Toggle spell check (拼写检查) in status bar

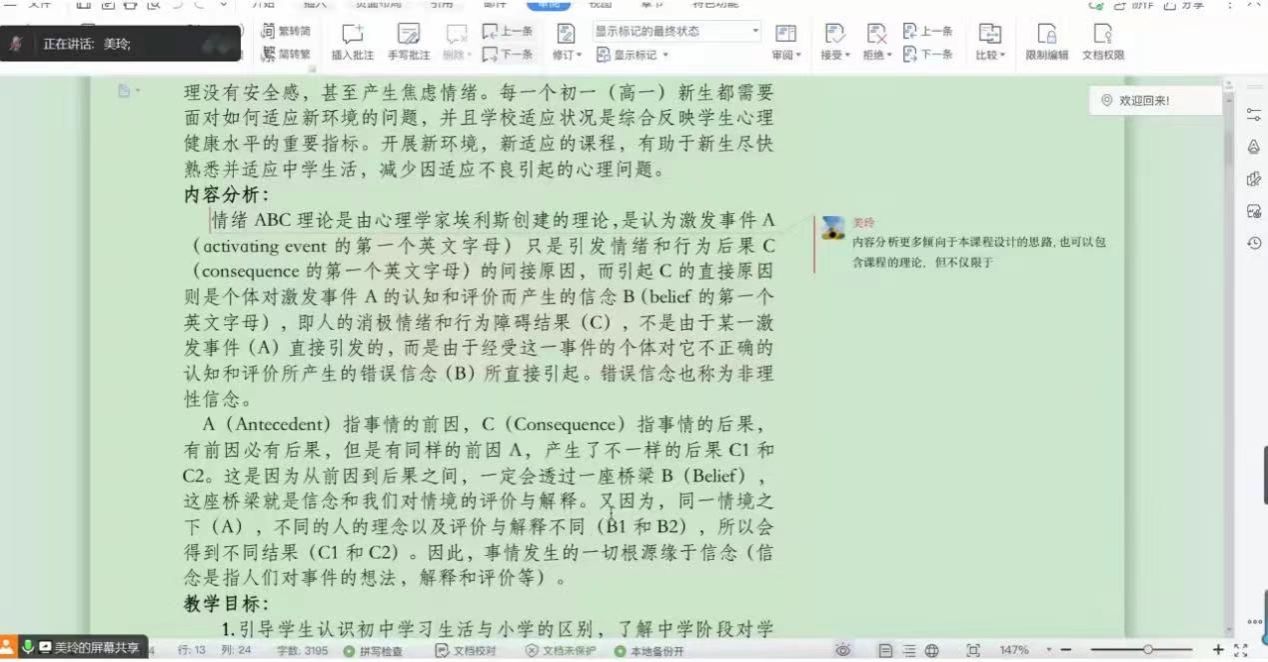pos(373,651)
